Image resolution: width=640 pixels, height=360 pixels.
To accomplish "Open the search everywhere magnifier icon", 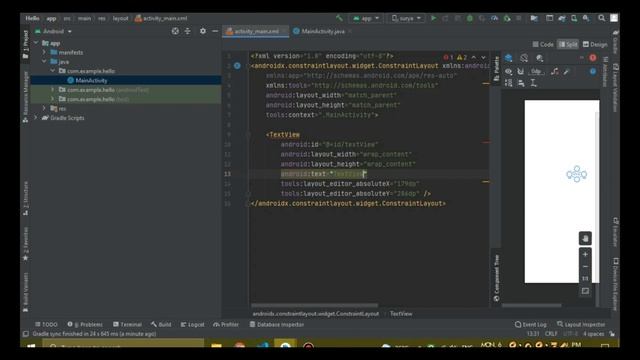I will (x=602, y=18).
